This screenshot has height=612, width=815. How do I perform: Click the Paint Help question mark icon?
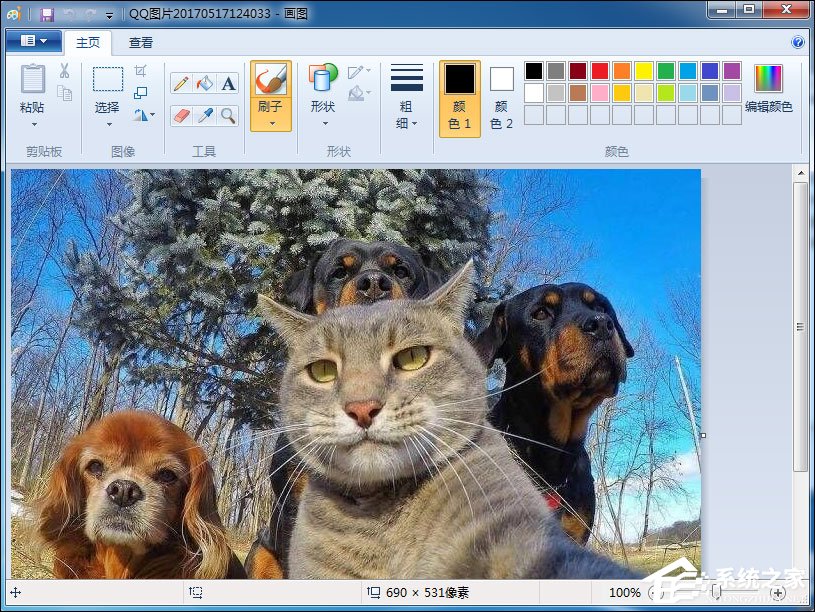pos(797,42)
